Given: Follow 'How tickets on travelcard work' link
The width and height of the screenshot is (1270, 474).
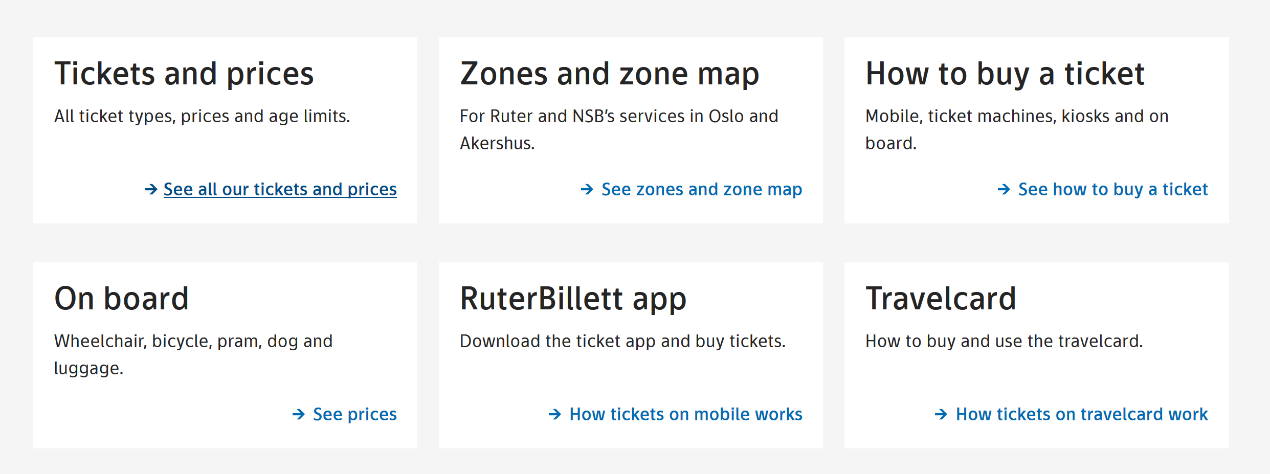Looking at the screenshot, I should [x=1082, y=414].
